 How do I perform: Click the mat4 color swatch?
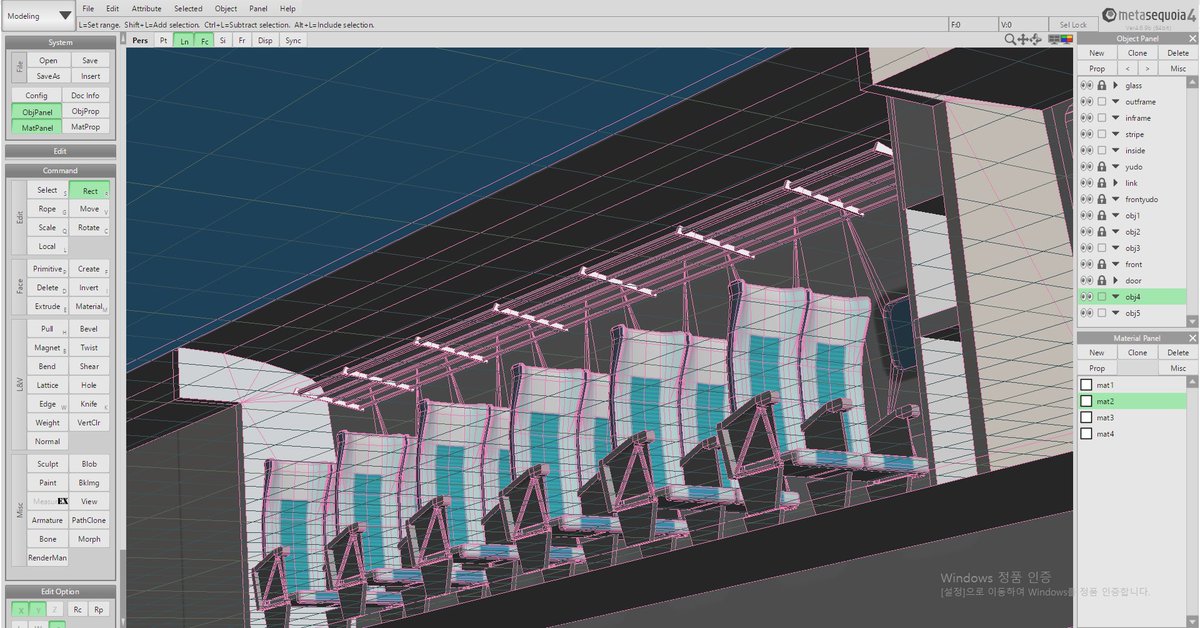pos(1086,433)
